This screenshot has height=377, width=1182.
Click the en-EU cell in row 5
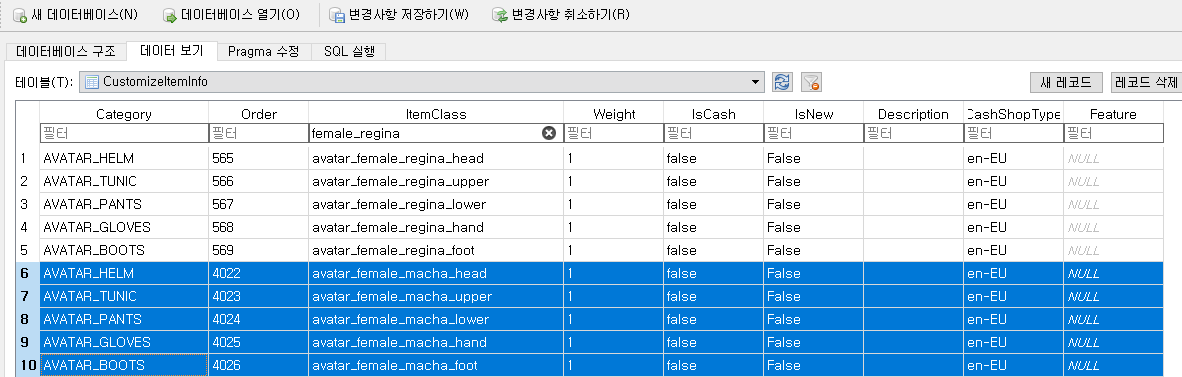point(1013,250)
